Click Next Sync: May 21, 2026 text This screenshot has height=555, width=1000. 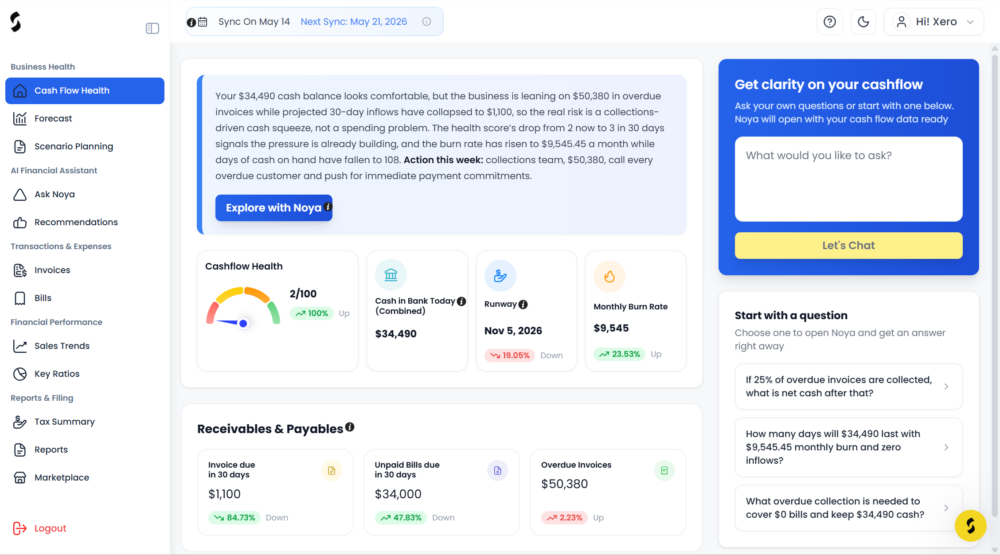[353, 22]
